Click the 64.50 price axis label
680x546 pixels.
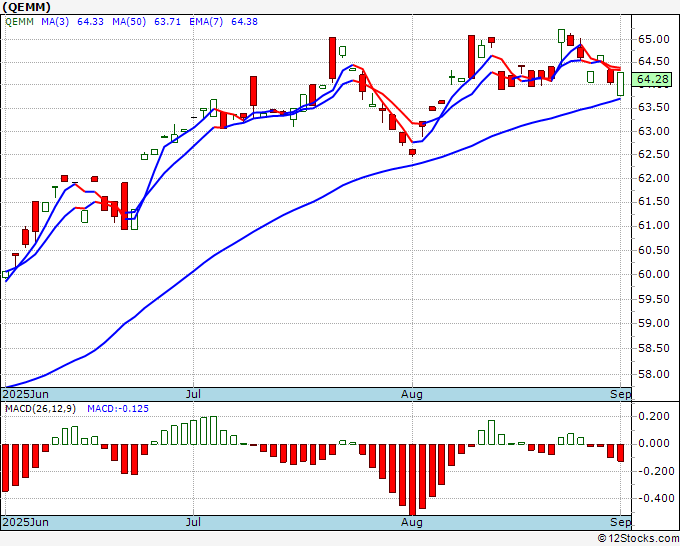(654, 62)
